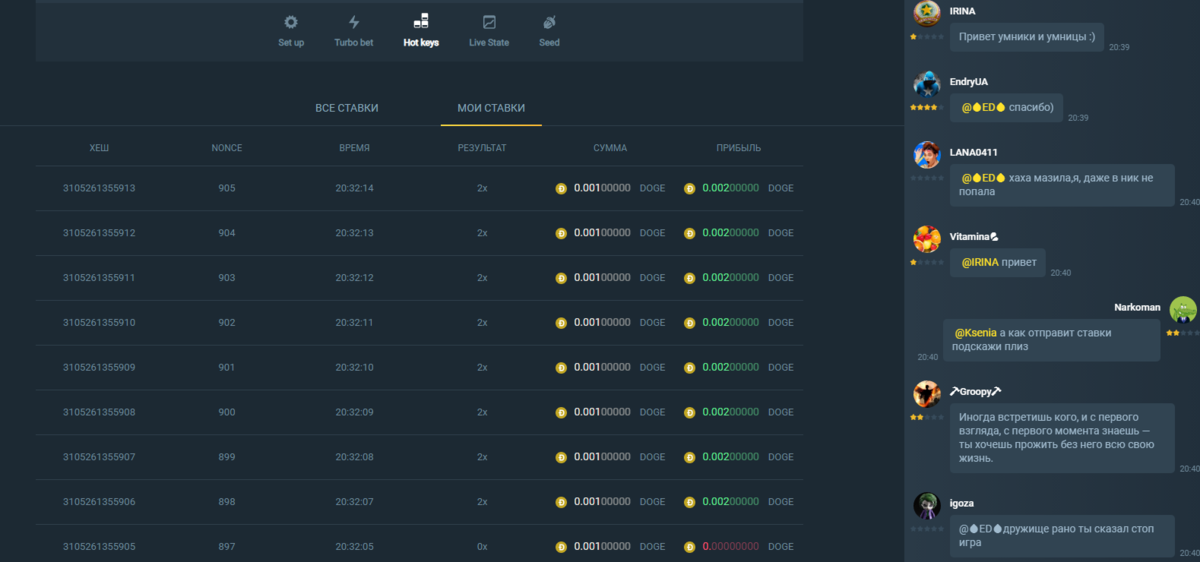The width and height of the screenshot is (1200, 562).
Task: Click LANA0411 username in chat
Action: coord(973,152)
